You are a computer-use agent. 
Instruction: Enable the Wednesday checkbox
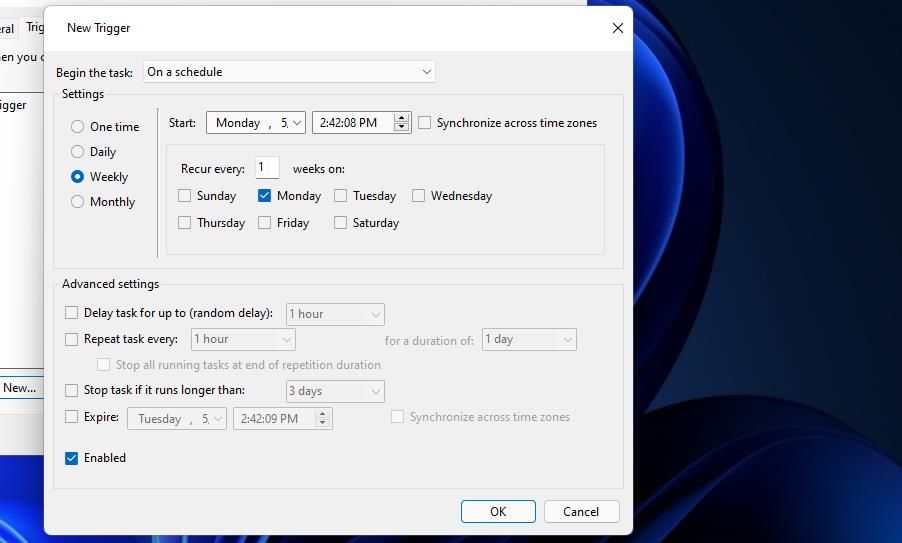418,196
